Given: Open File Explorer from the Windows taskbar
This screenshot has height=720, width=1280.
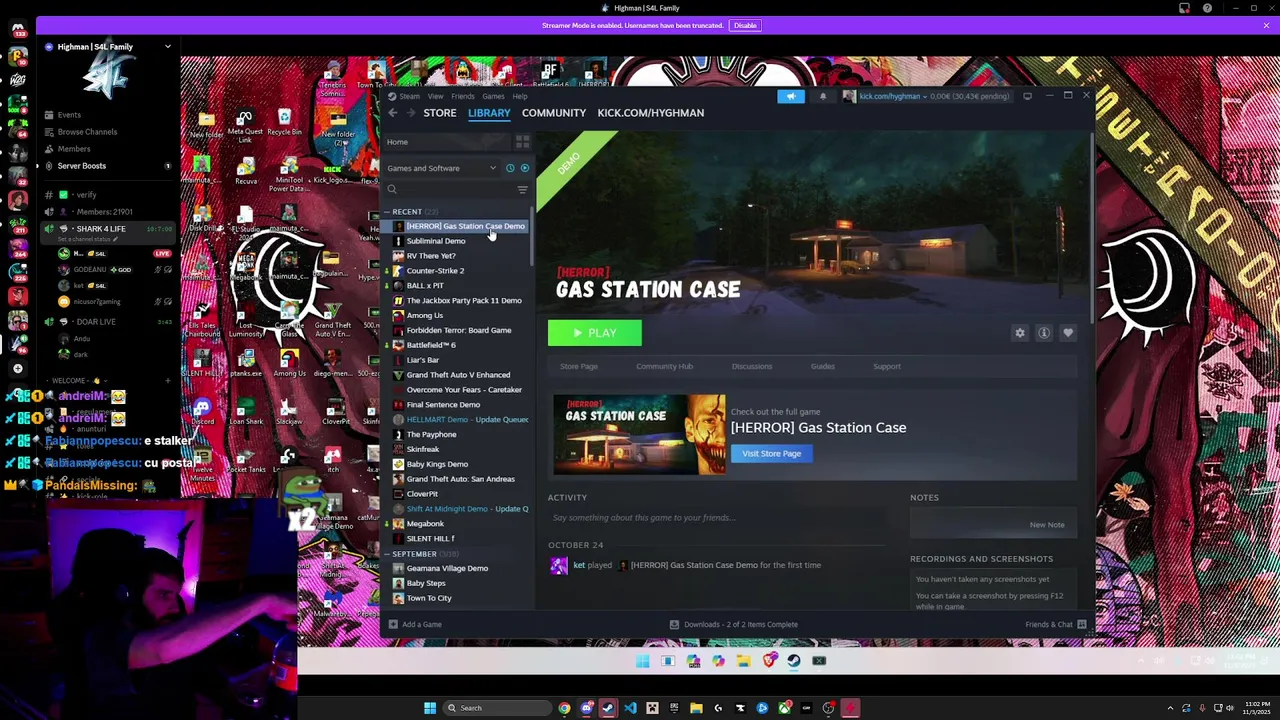Looking at the screenshot, I should [x=696, y=708].
